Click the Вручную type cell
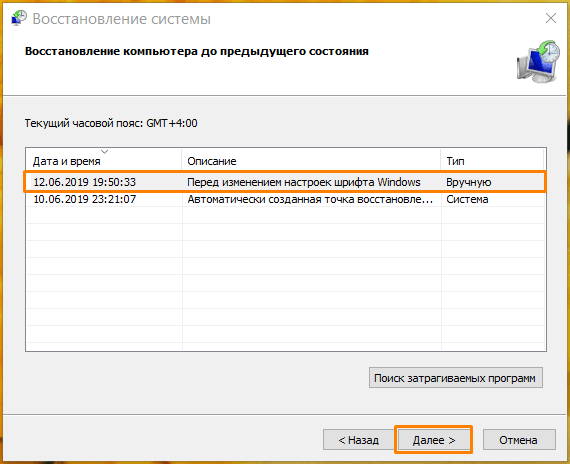The width and height of the screenshot is (570, 464). click(469, 182)
